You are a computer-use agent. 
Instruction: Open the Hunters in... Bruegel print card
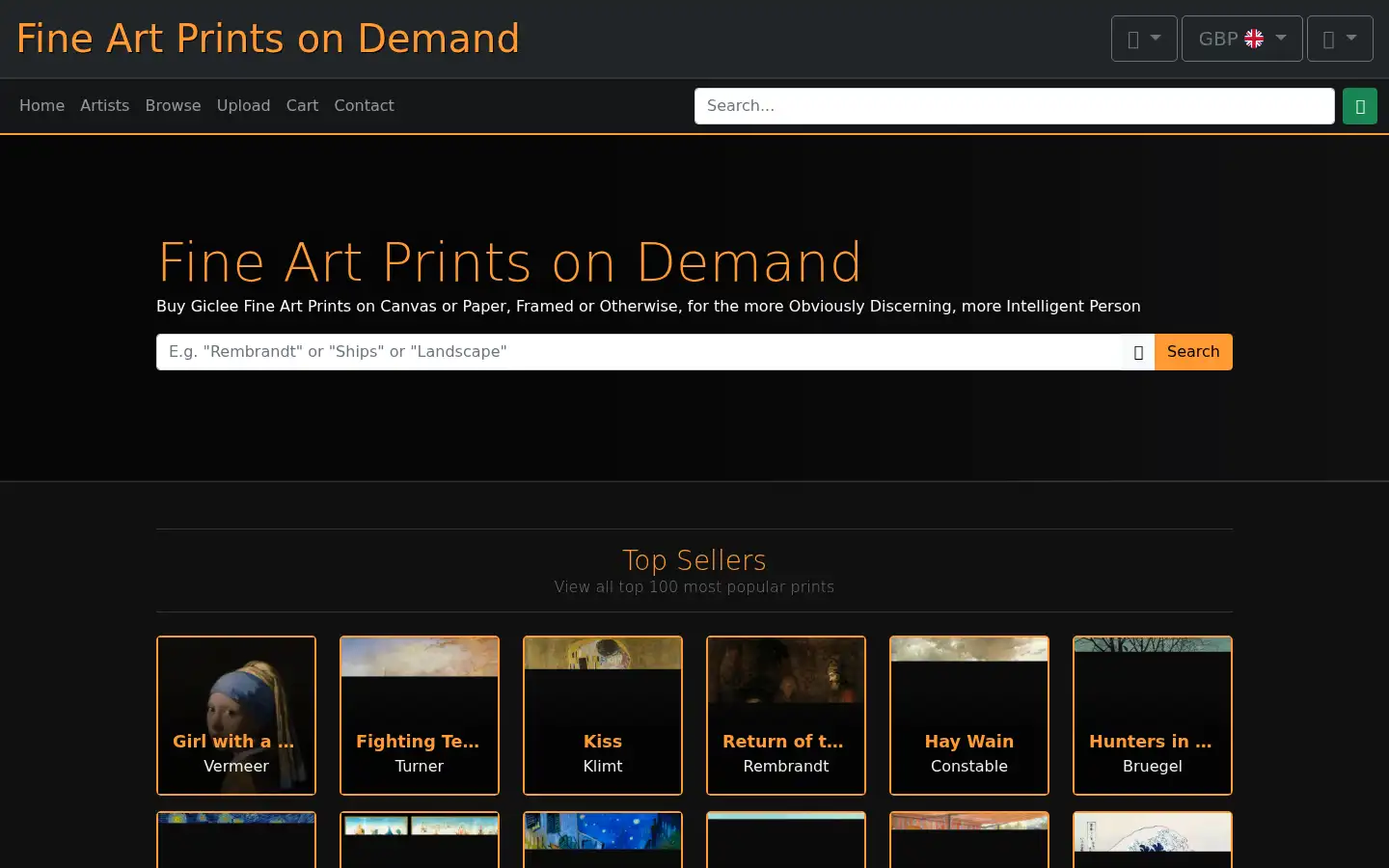click(1153, 716)
